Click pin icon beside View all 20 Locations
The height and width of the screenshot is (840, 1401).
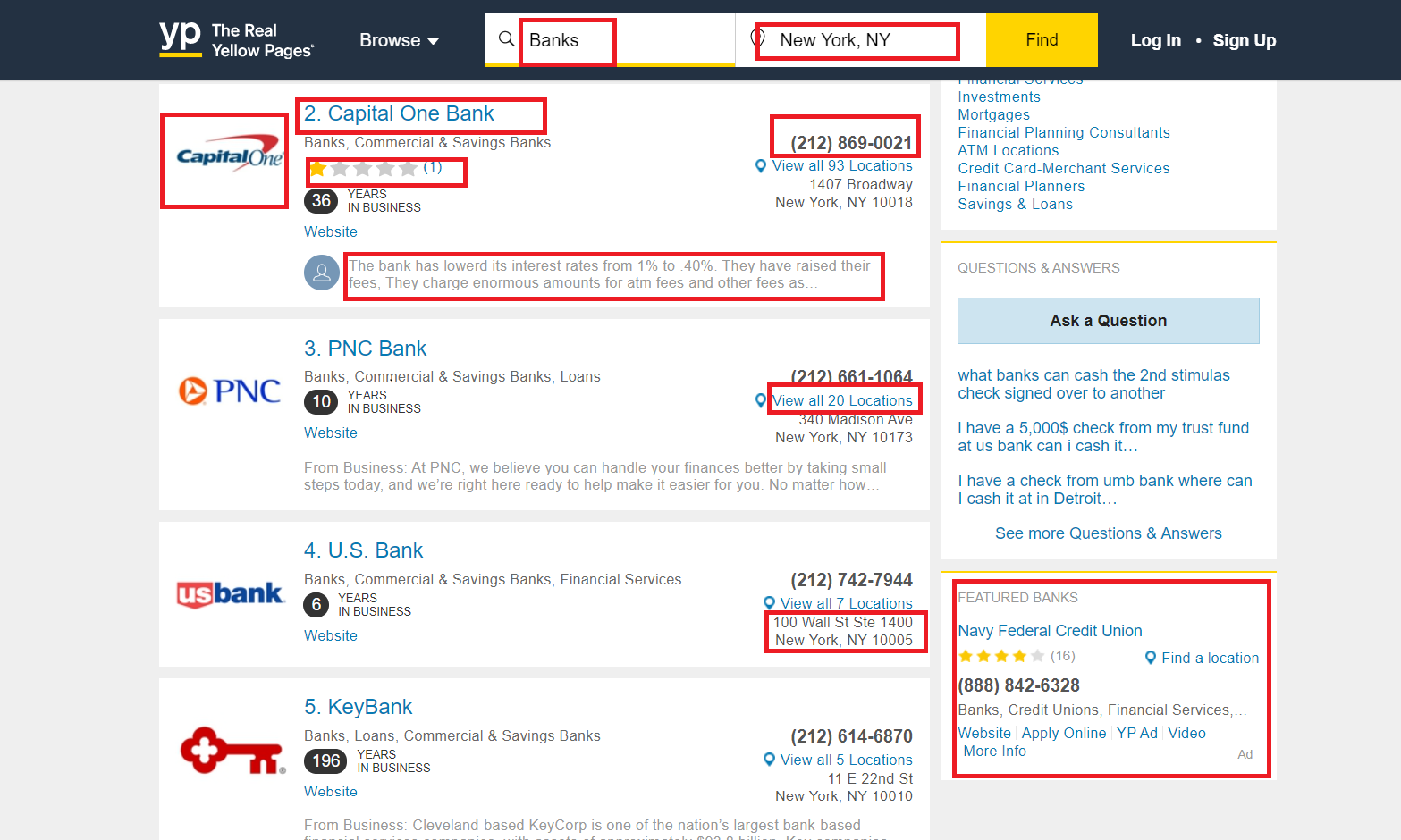point(761,400)
